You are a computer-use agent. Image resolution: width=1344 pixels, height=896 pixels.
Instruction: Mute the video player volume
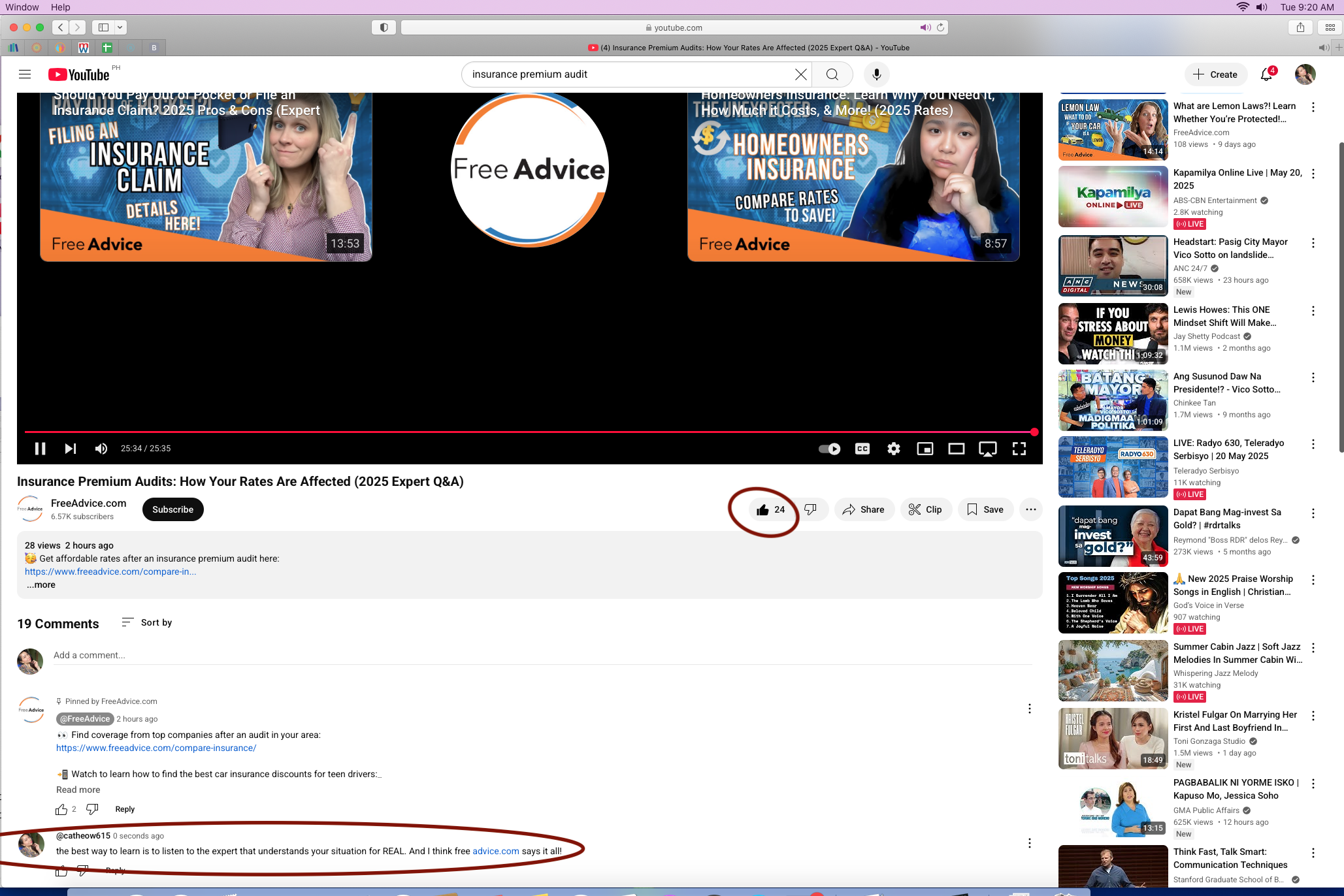pos(101,449)
